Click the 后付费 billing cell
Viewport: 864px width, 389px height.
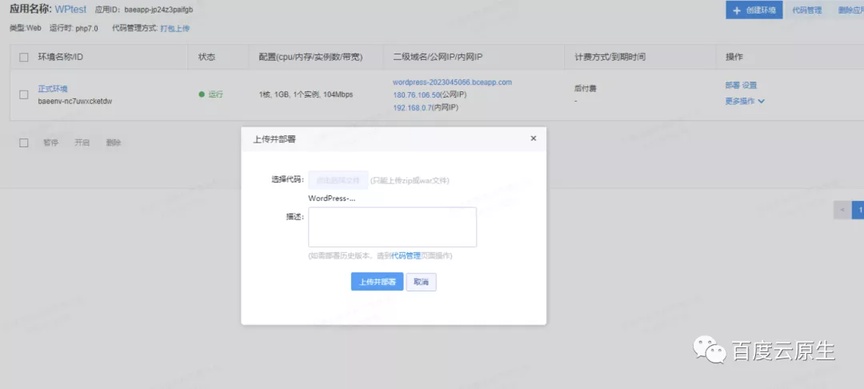click(x=585, y=88)
